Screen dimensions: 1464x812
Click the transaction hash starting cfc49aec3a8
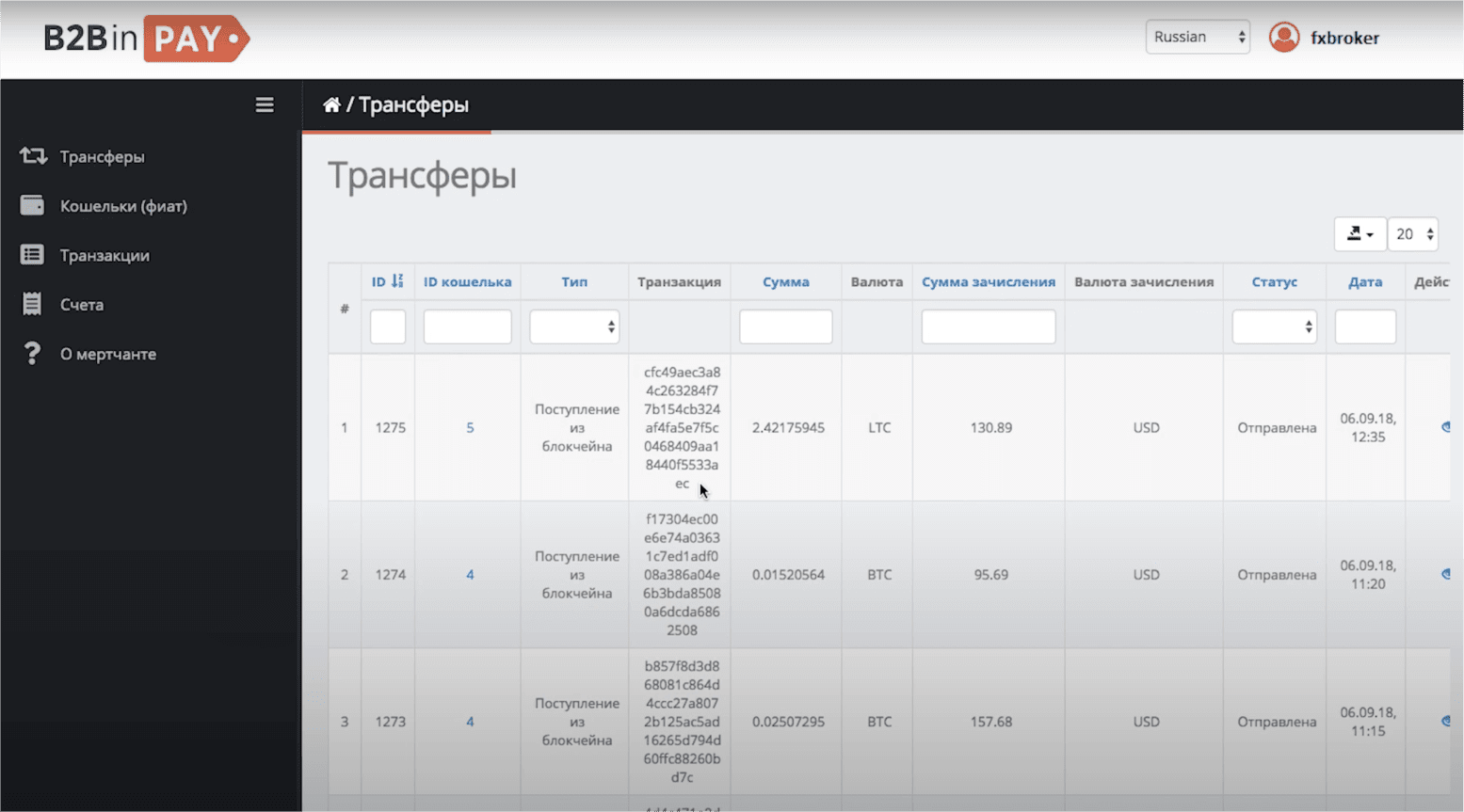tap(682, 427)
